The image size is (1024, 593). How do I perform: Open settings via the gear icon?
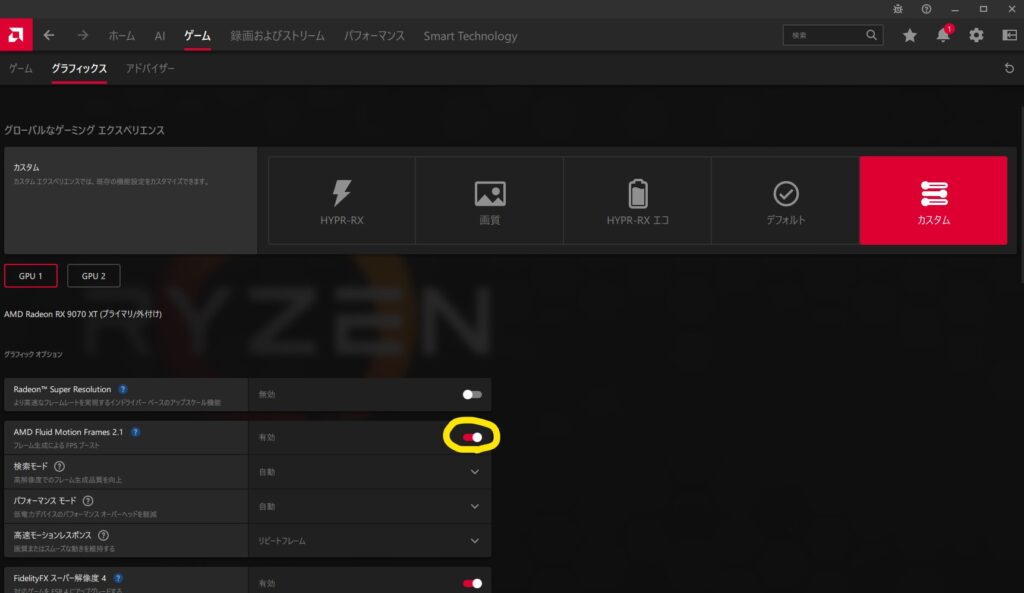(976, 35)
